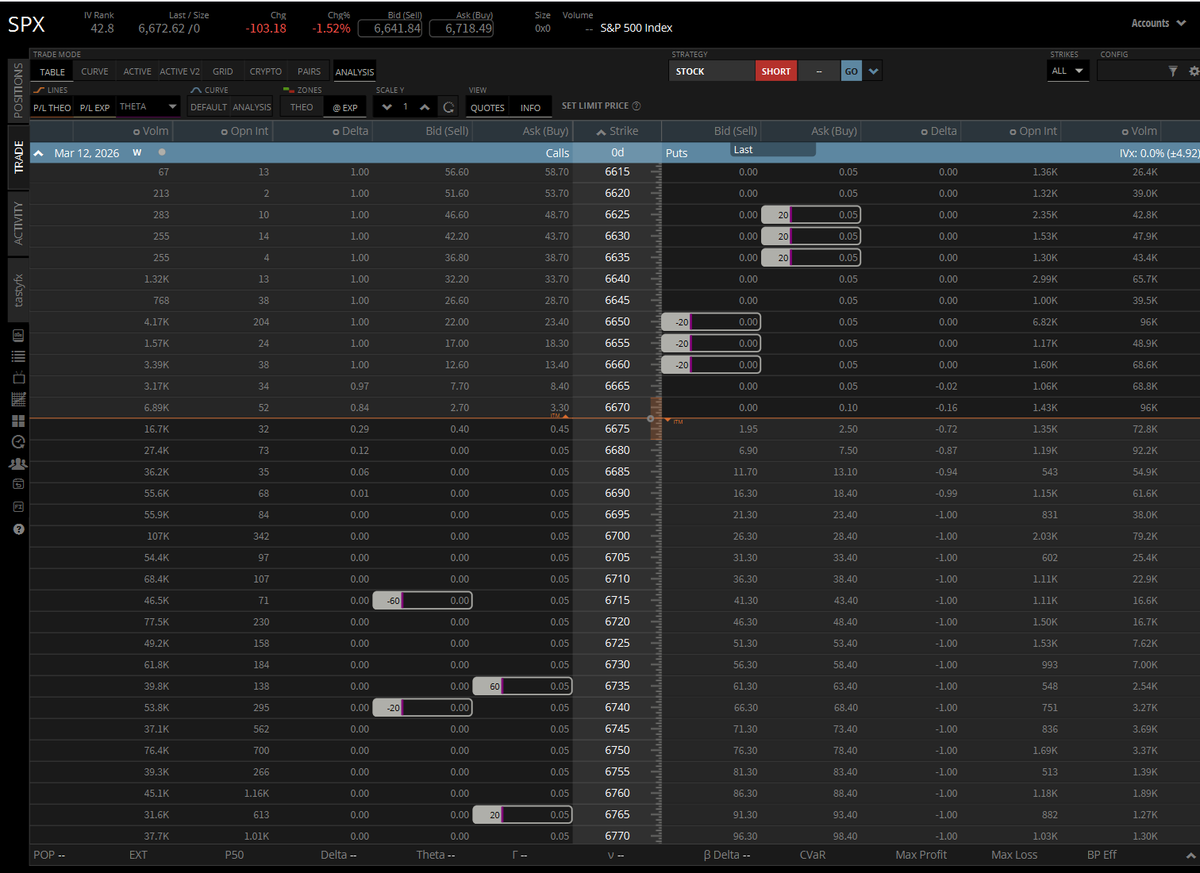The width and height of the screenshot is (1200, 873).
Task: Expand the bottom status bar up arrow
Action: coord(1190,855)
